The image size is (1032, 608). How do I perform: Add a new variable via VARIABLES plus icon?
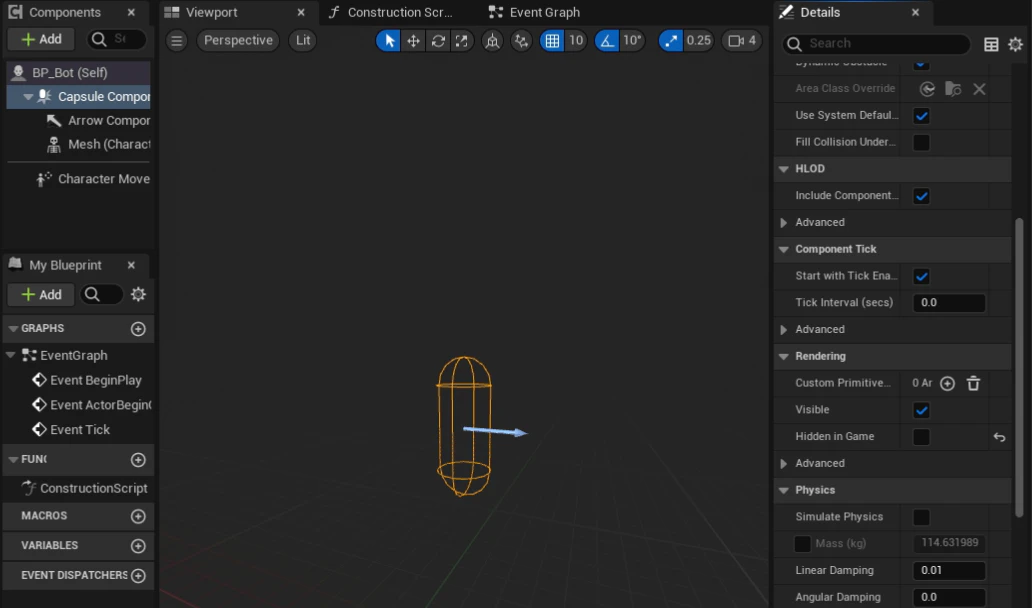[x=138, y=545]
